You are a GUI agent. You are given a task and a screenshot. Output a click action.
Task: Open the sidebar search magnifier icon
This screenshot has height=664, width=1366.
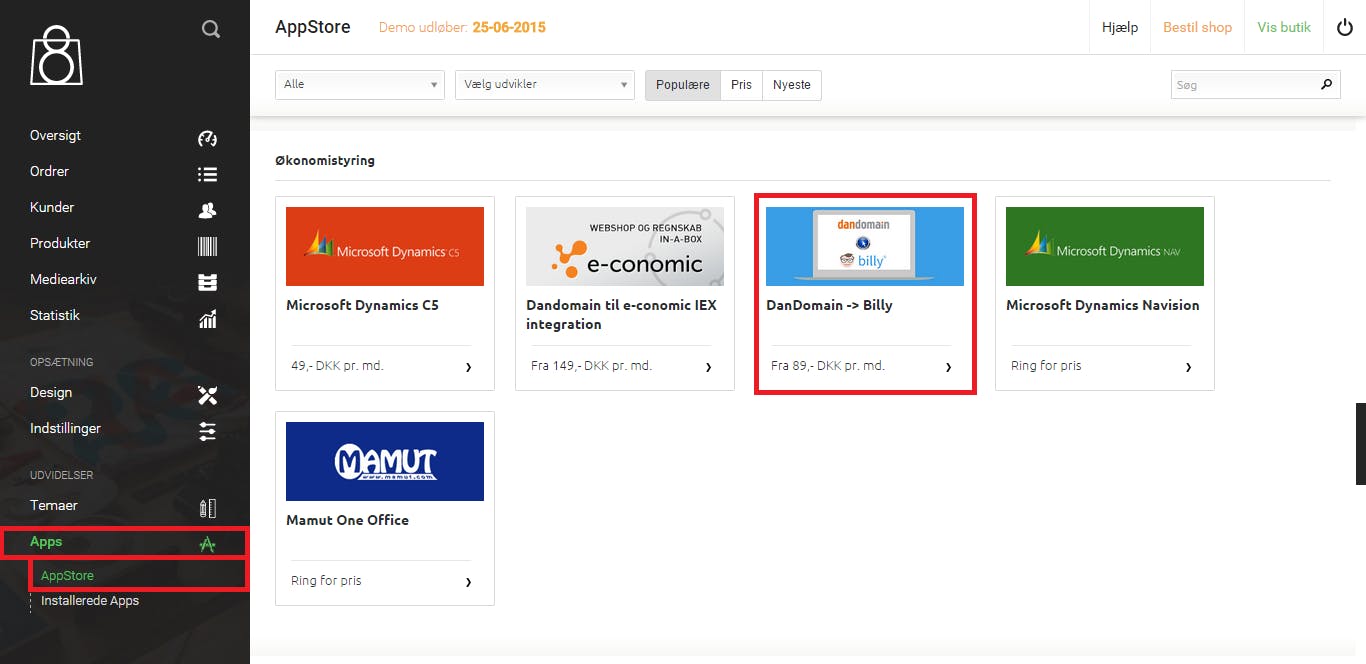[x=210, y=29]
